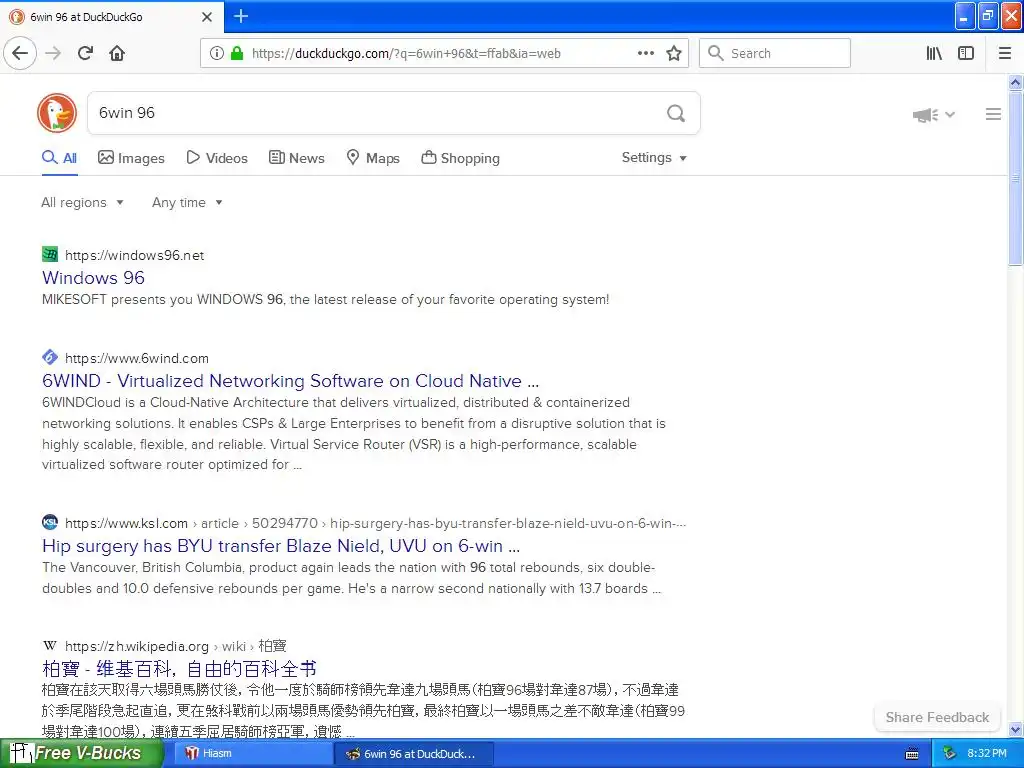Click the vertical scrollbar thumb
The height and width of the screenshot is (768, 1024).
pos(1016,178)
